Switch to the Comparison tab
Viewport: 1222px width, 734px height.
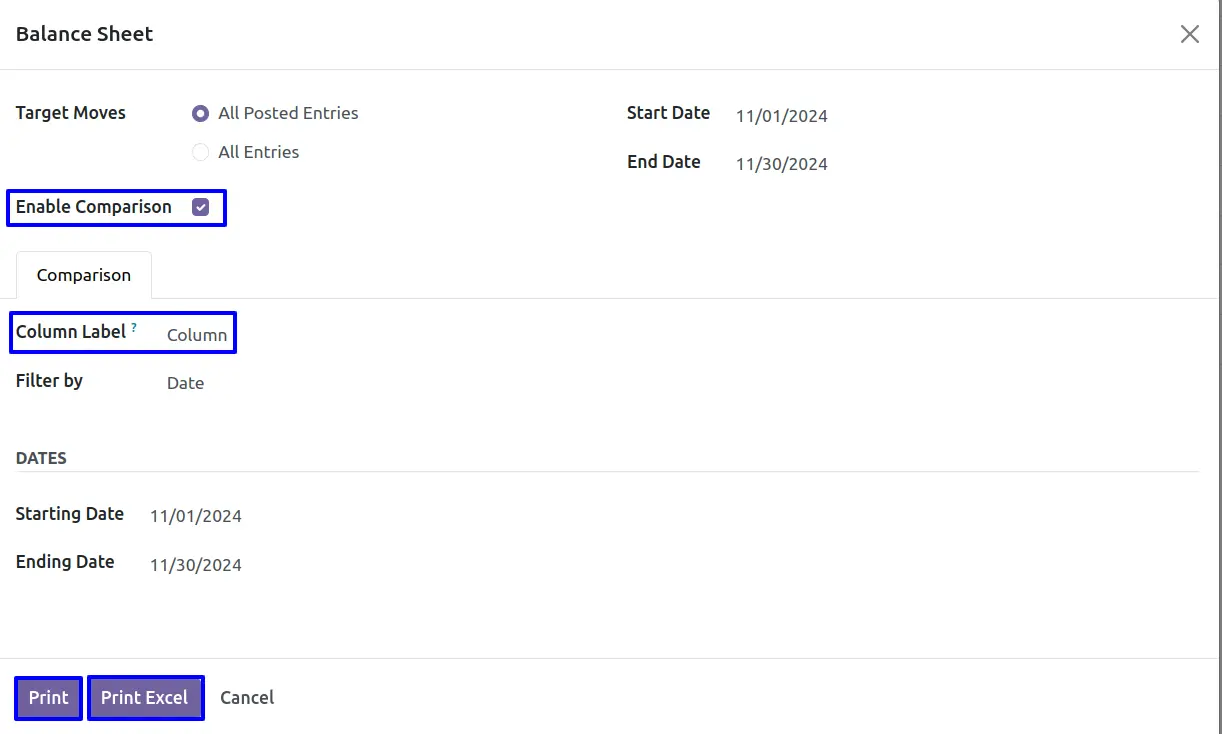tap(84, 275)
